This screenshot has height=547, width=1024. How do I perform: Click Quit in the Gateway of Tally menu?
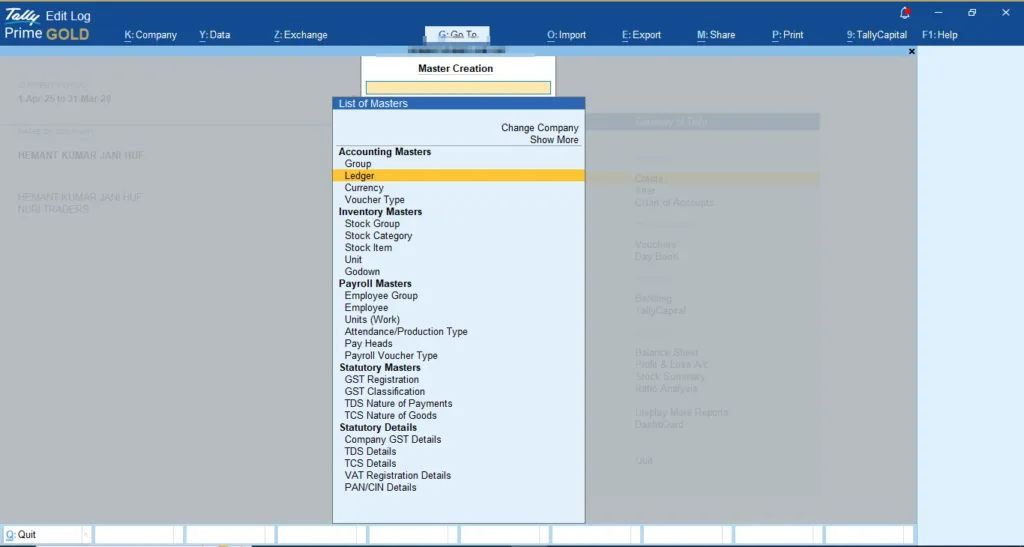pyautogui.click(x=644, y=461)
